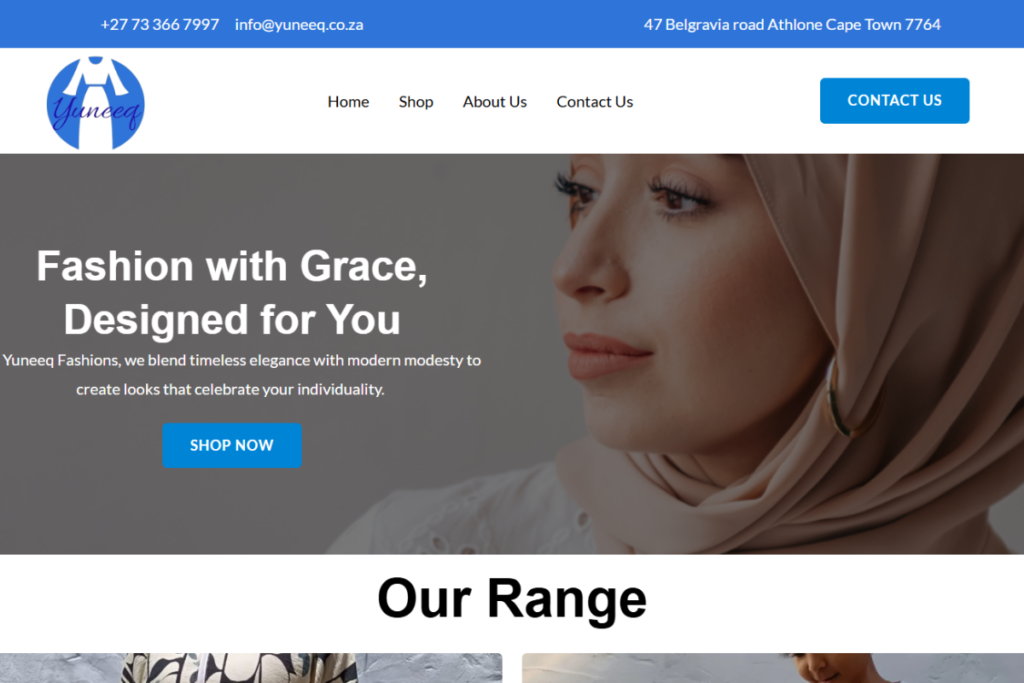Click the Yuneeq Fashions hero description paragraph

242,375
